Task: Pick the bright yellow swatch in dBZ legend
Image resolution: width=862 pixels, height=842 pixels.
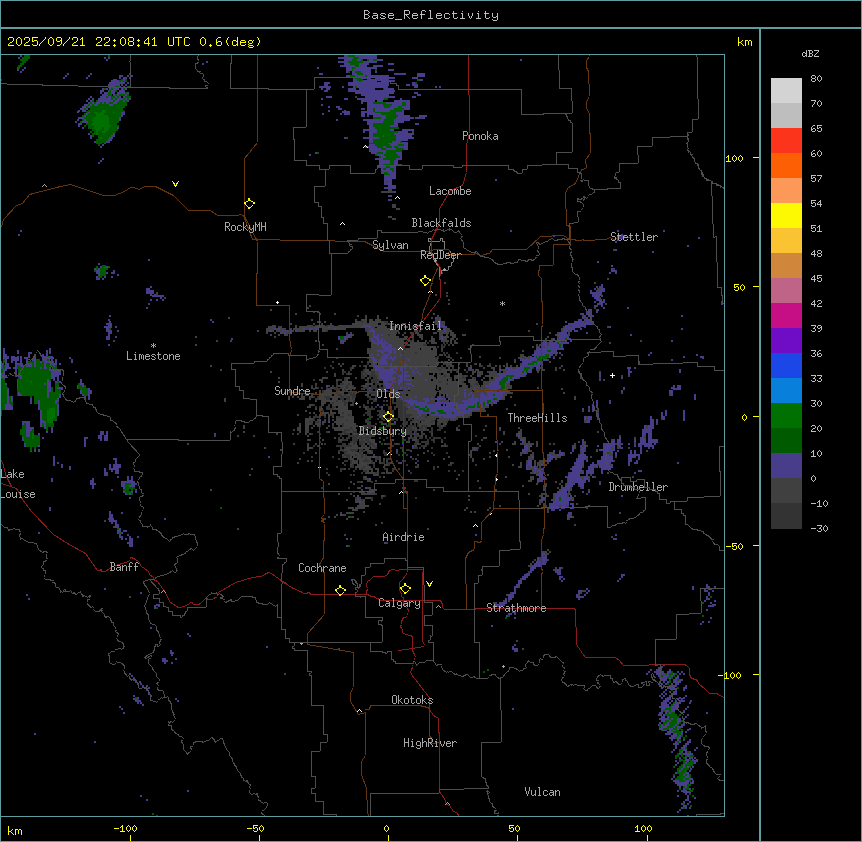Action: (786, 216)
